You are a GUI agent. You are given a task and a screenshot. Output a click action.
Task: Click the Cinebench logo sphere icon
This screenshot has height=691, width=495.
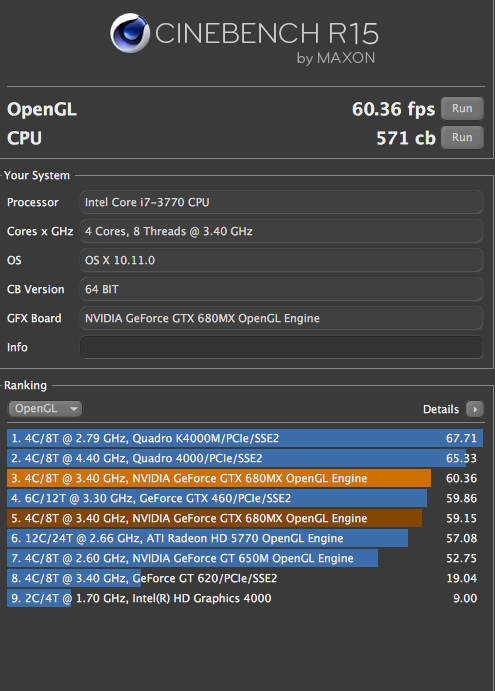130,33
